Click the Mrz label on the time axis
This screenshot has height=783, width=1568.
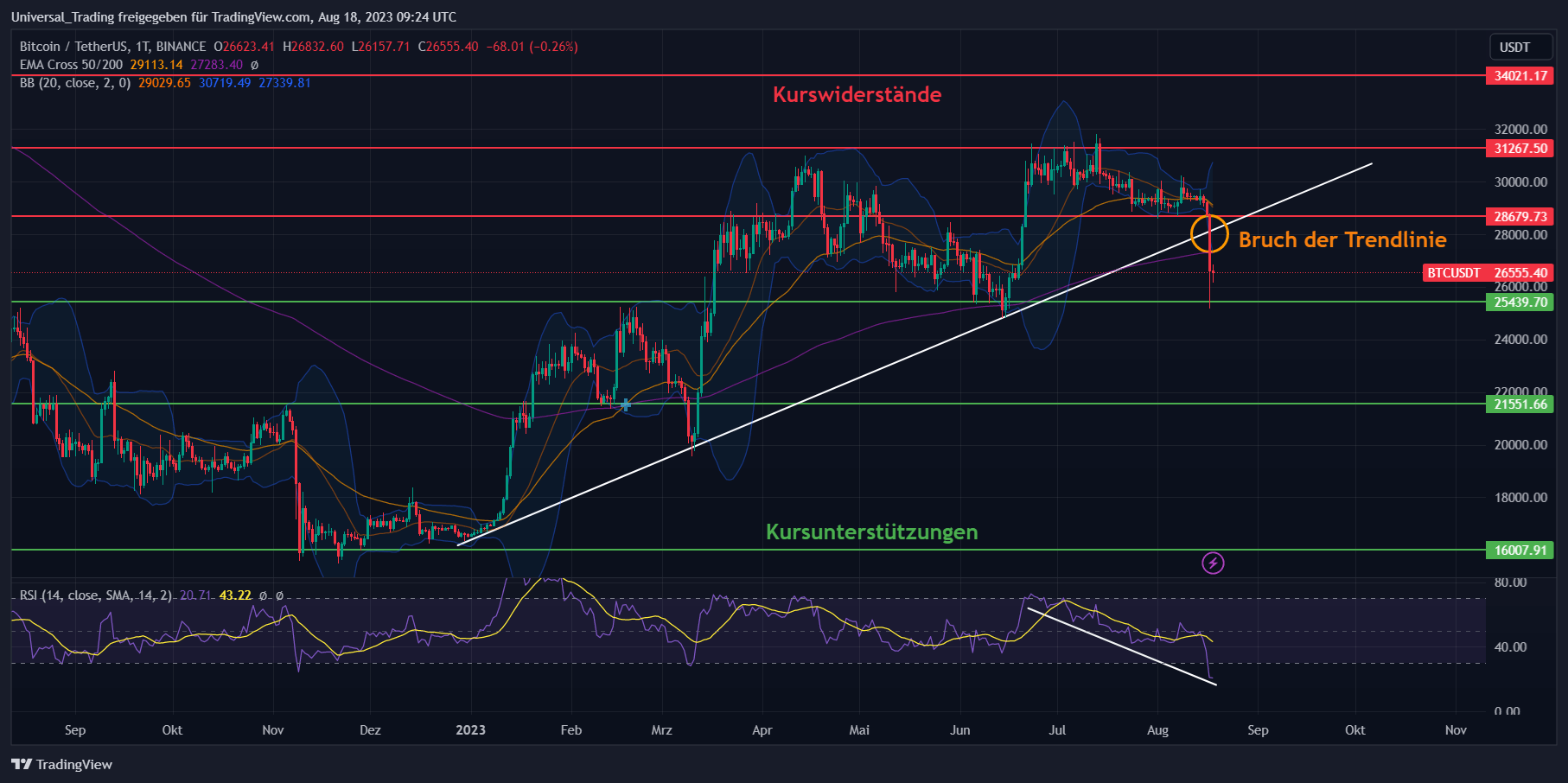click(x=661, y=730)
